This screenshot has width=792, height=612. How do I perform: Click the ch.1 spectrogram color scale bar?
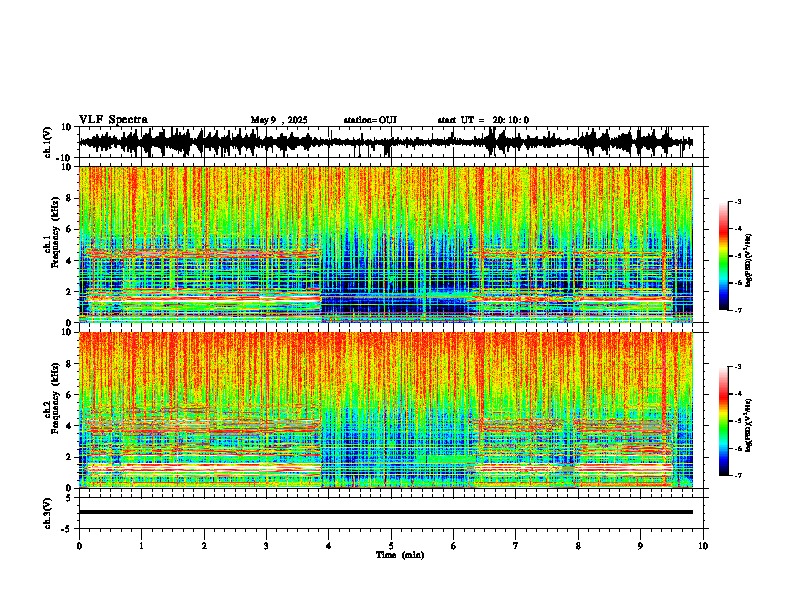pyautogui.click(x=724, y=256)
